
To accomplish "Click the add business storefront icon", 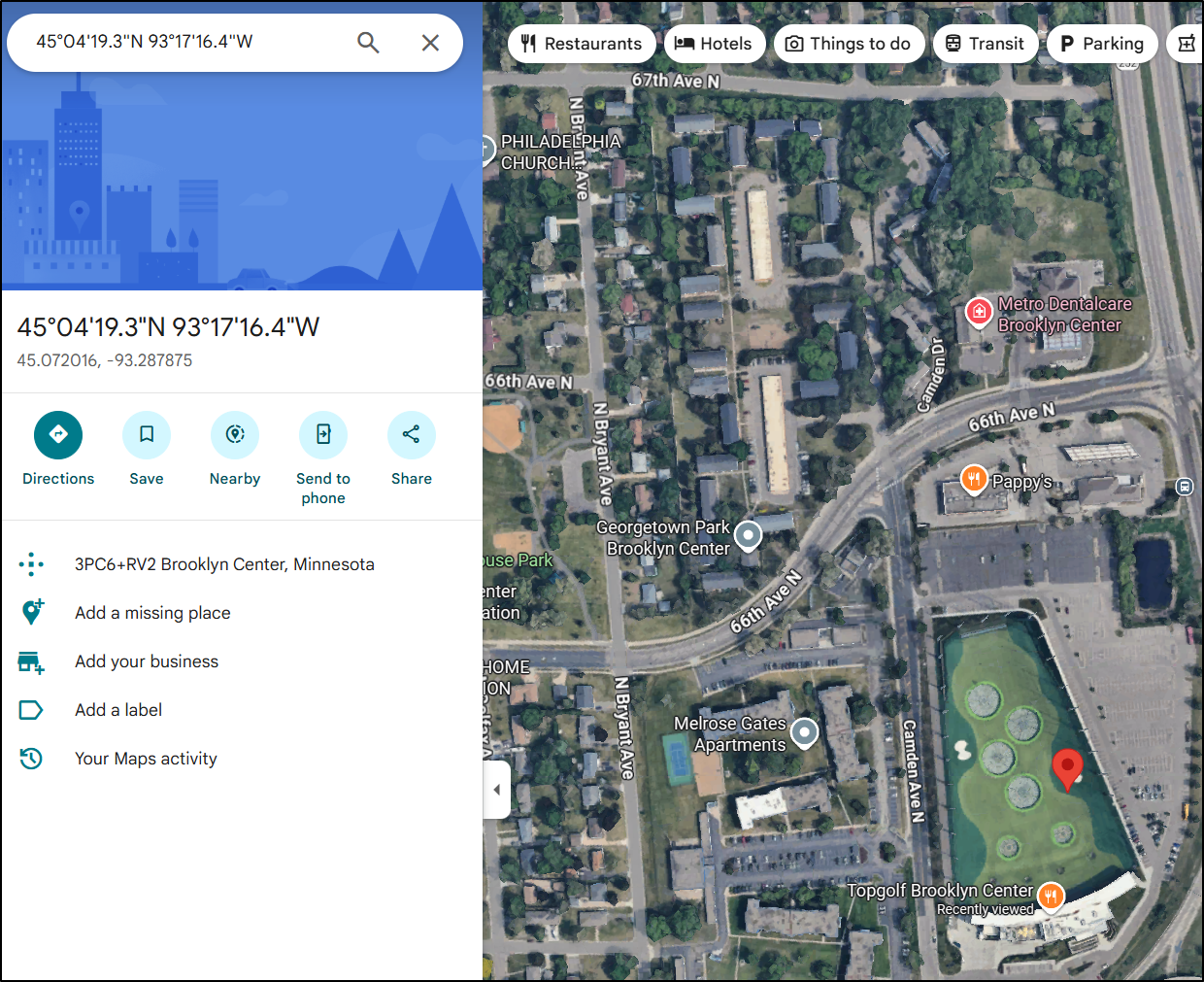I will click(31, 662).
